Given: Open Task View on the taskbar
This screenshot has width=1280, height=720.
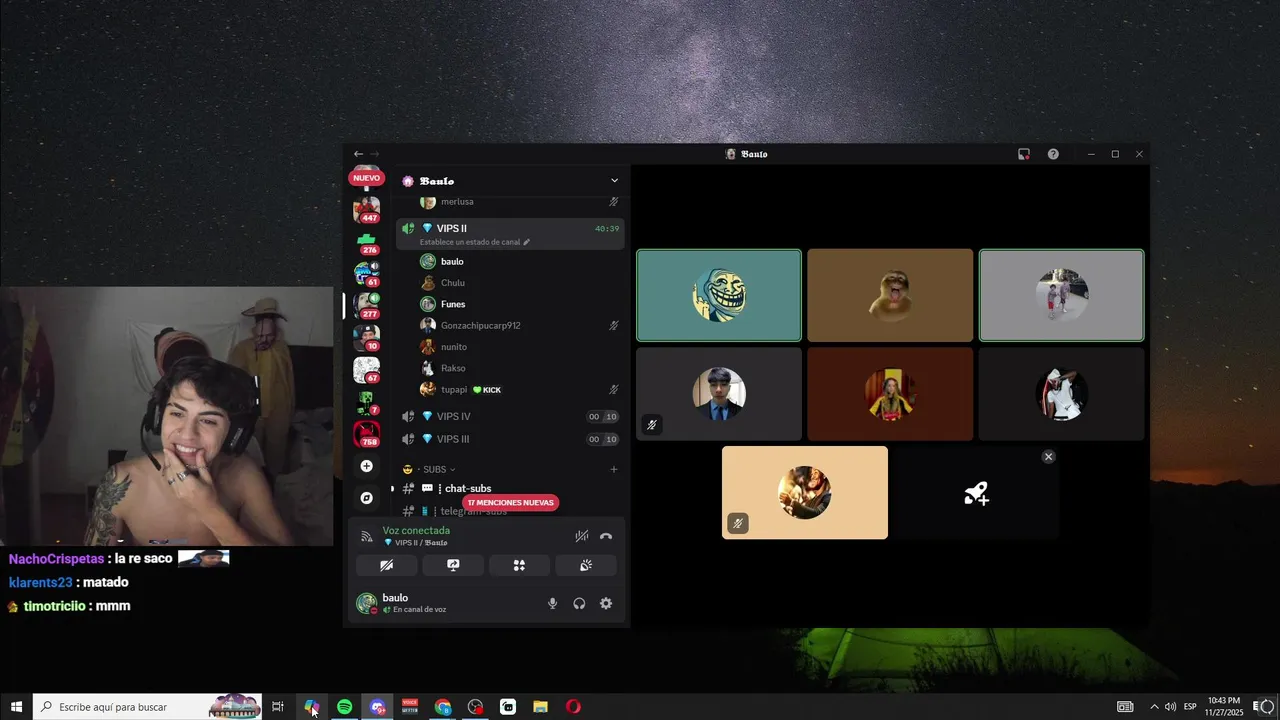Looking at the screenshot, I should click(x=278, y=707).
